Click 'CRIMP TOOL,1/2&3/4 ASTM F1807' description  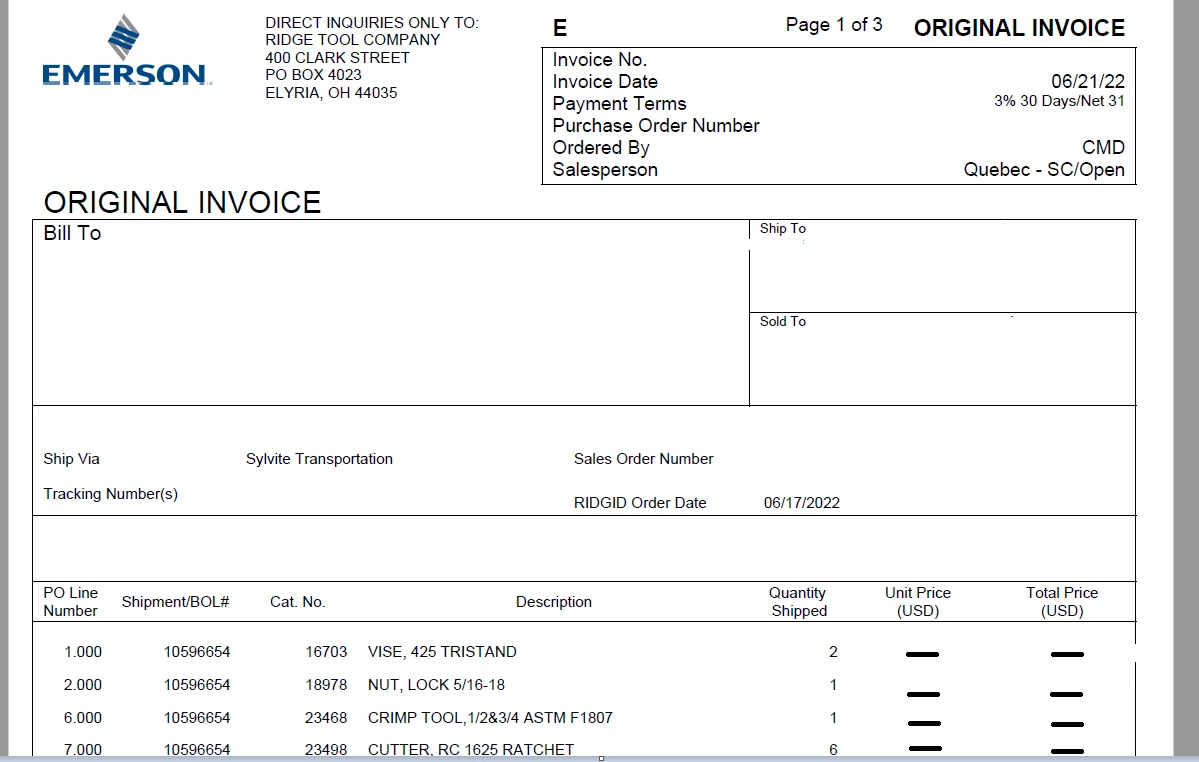tap(490, 718)
